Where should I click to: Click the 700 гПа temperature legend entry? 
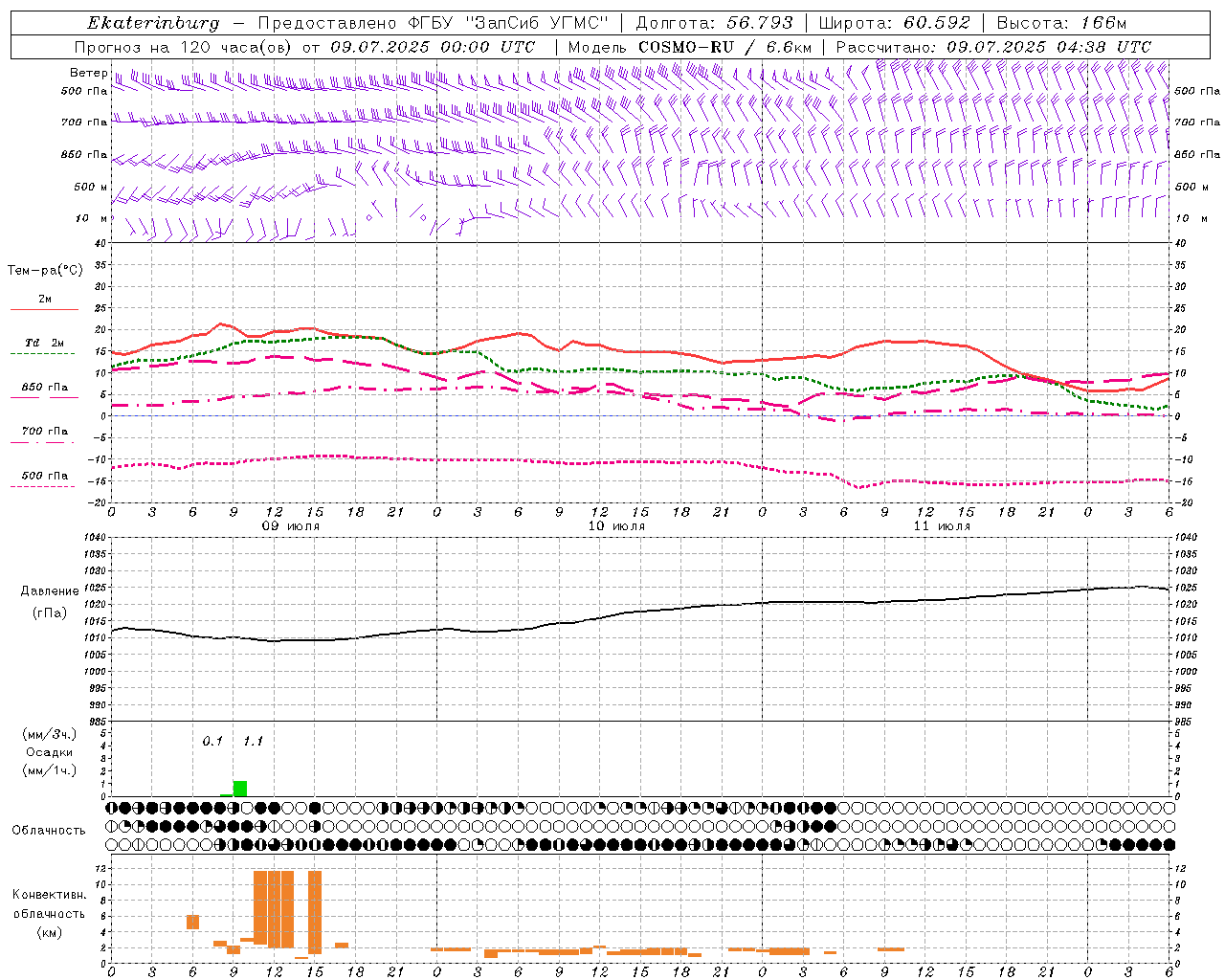(x=44, y=432)
